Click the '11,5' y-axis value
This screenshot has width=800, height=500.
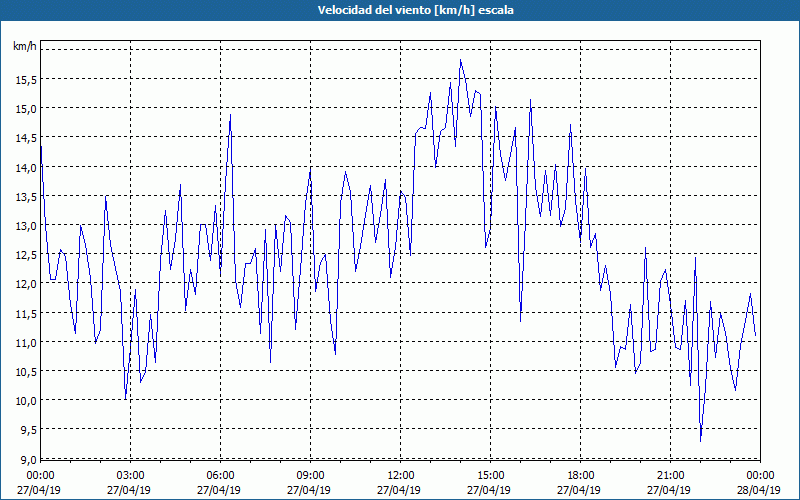tap(26, 313)
